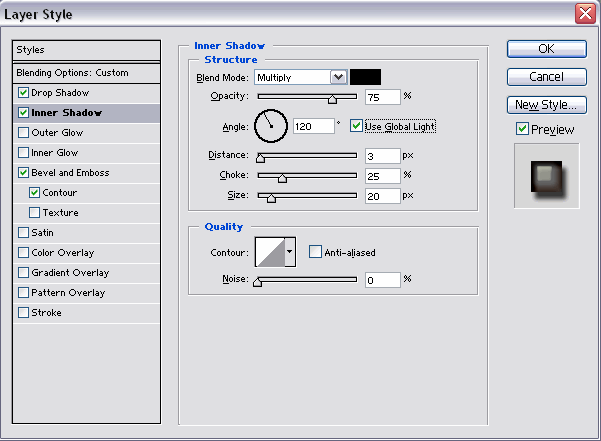Select the Drop Shadow label
This screenshot has width=601, height=441.
coord(60,93)
